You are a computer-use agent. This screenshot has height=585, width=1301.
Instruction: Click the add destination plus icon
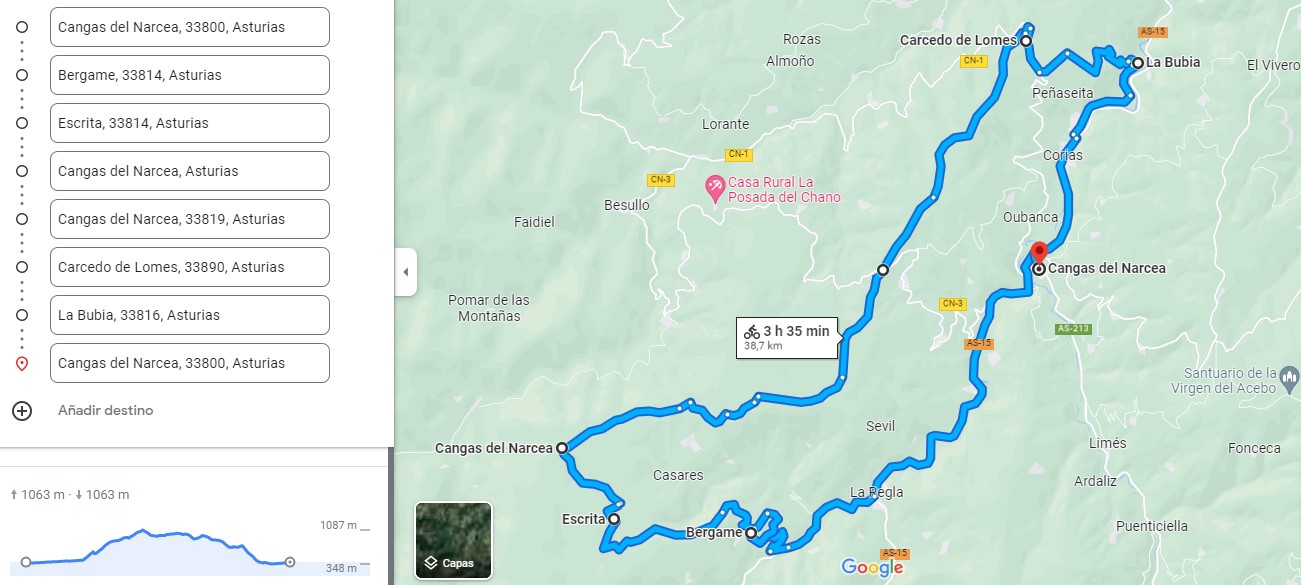pyautogui.click(x=22, y=411)
